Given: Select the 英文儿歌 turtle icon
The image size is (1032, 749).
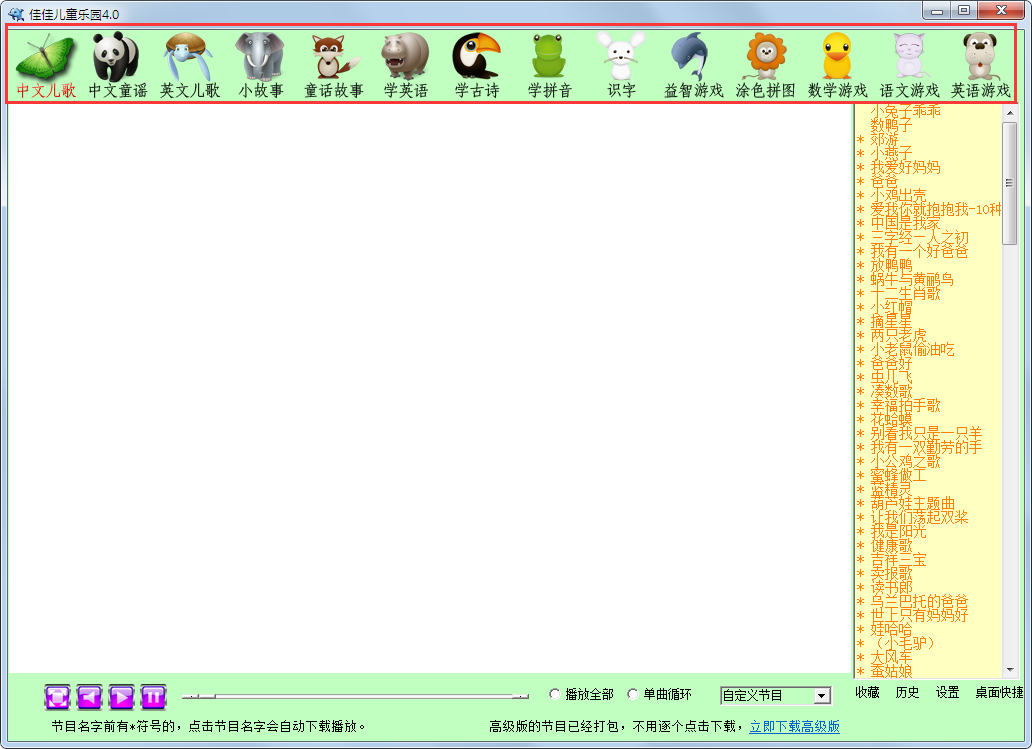Looking at the screenshot, I should (189, 65).
